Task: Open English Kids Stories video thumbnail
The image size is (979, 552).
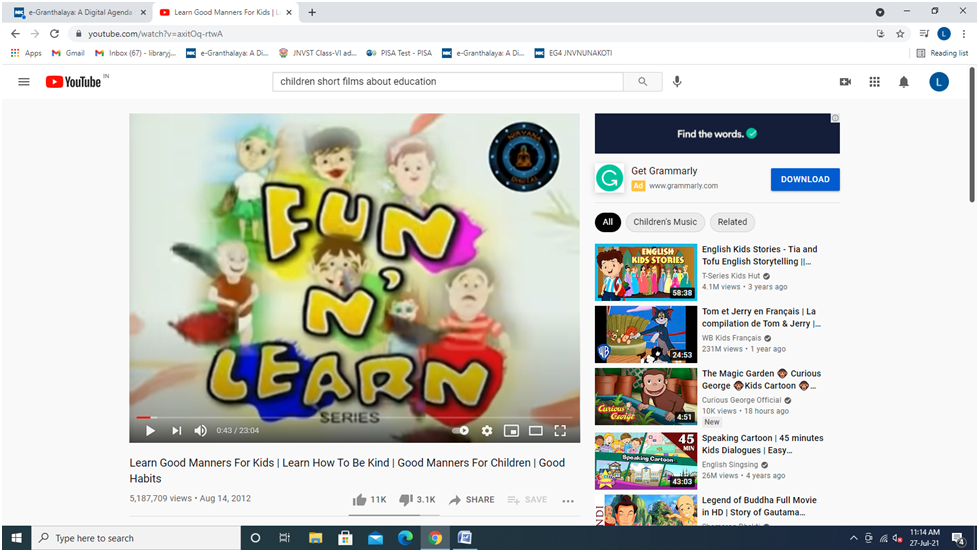Action: [x=646, y=272]
